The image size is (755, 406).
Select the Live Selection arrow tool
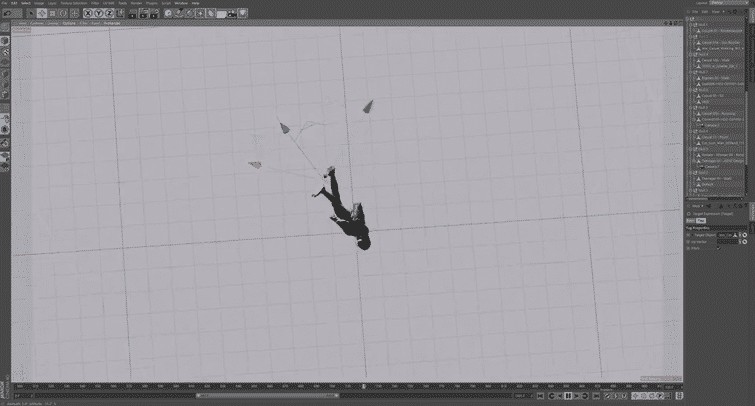(x=31, y=13)
